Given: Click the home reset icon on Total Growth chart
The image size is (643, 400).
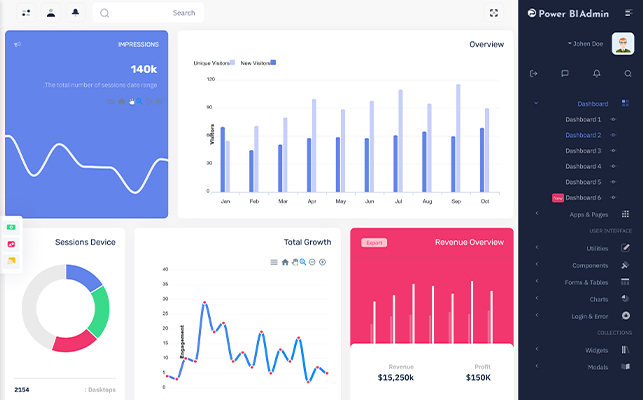Looking at the screenshot, I should click(285, 262).
